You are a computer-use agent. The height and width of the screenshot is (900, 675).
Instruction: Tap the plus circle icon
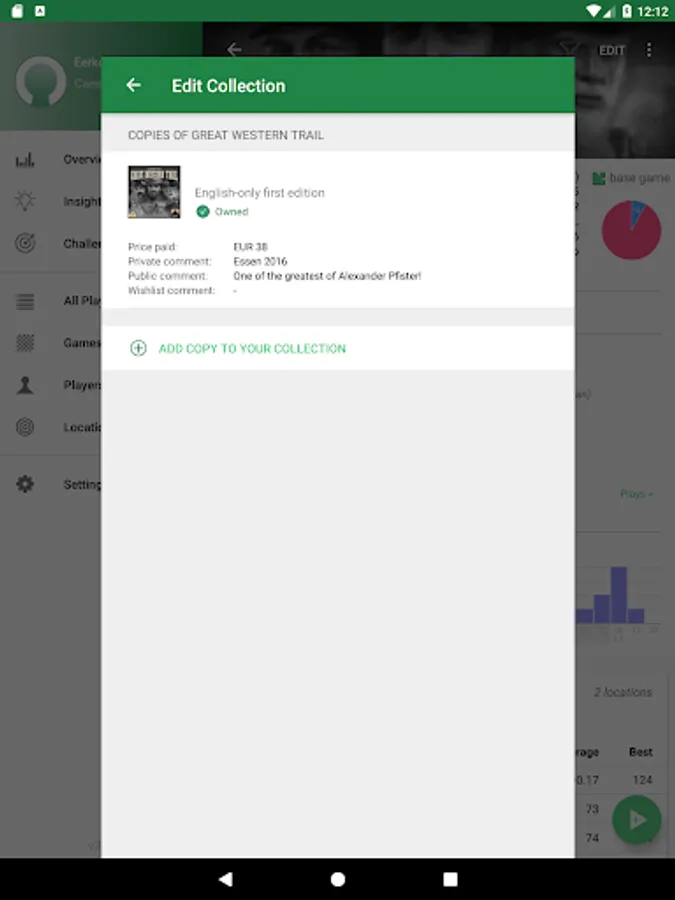pyautogui.click(x=138, y=348)
